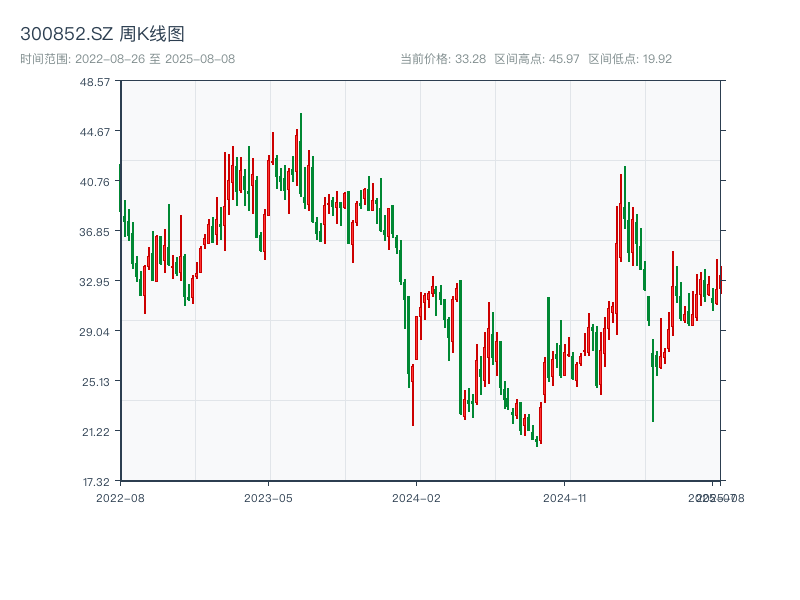Click the 48.57 y-axis price label
This screenshot has height=600, width=800.
tap(95, 81)
